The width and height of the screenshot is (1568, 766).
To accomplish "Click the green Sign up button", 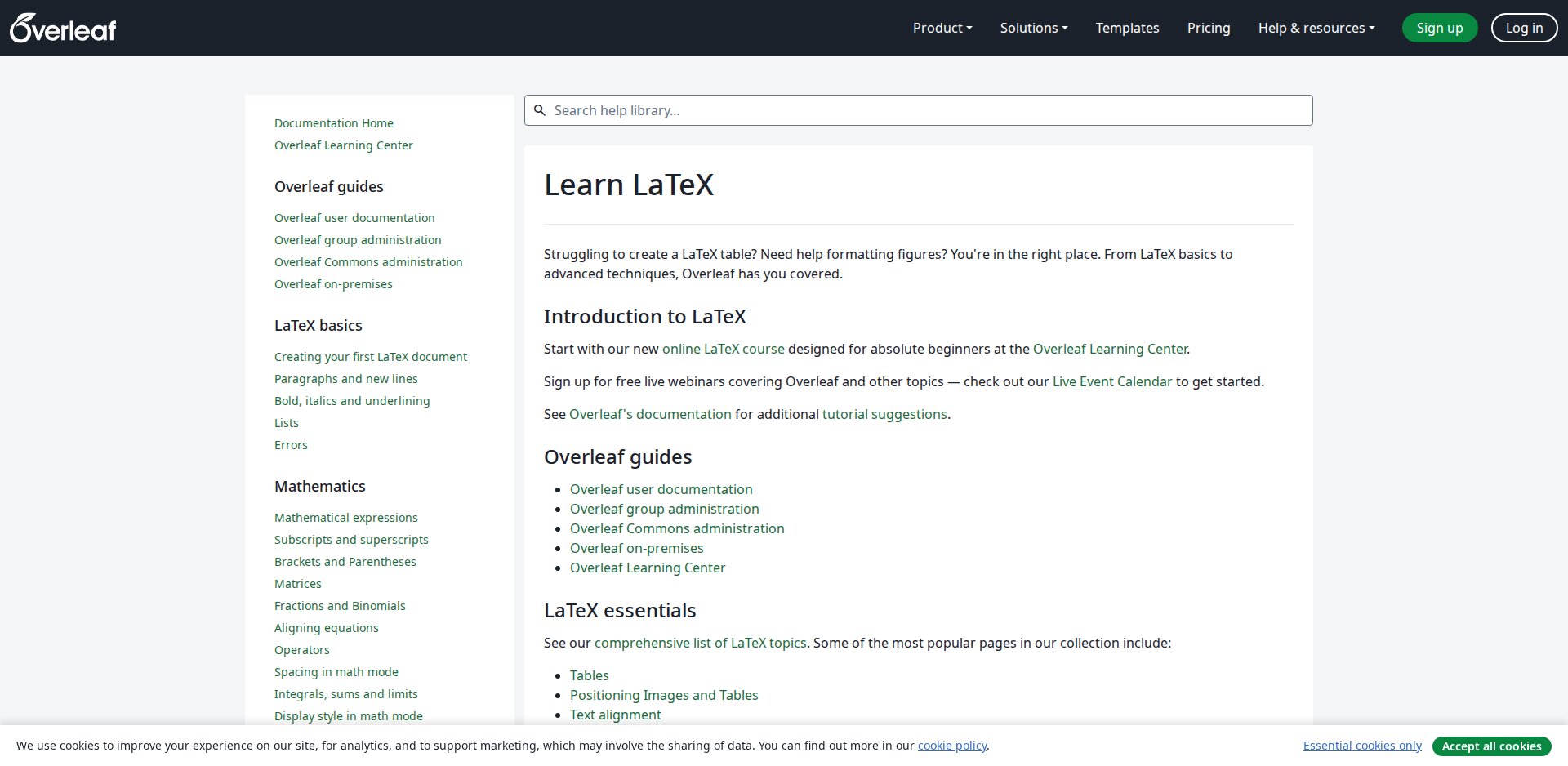I will 1440,28.
